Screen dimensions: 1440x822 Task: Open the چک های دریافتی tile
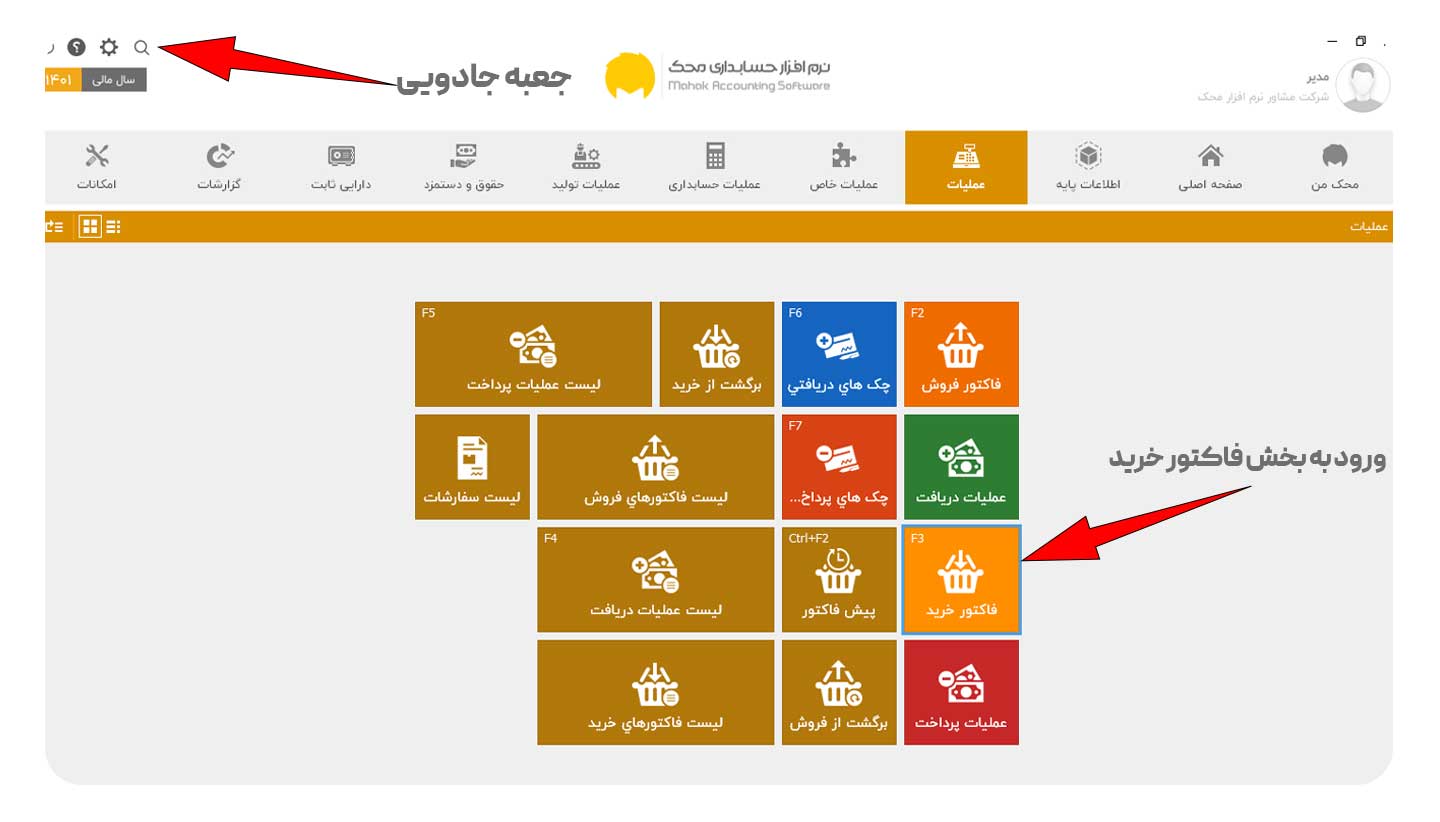point(839,354)
